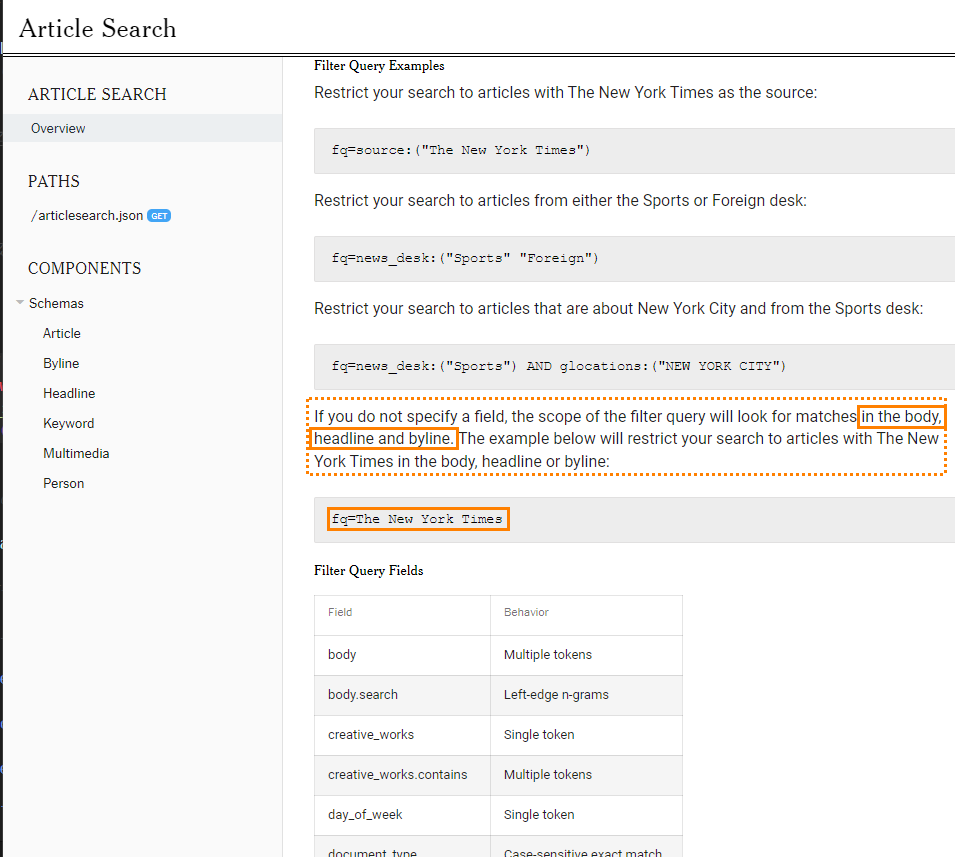Click the day_of_week field cell
955x857 pixels.
[x=402, y=815]
